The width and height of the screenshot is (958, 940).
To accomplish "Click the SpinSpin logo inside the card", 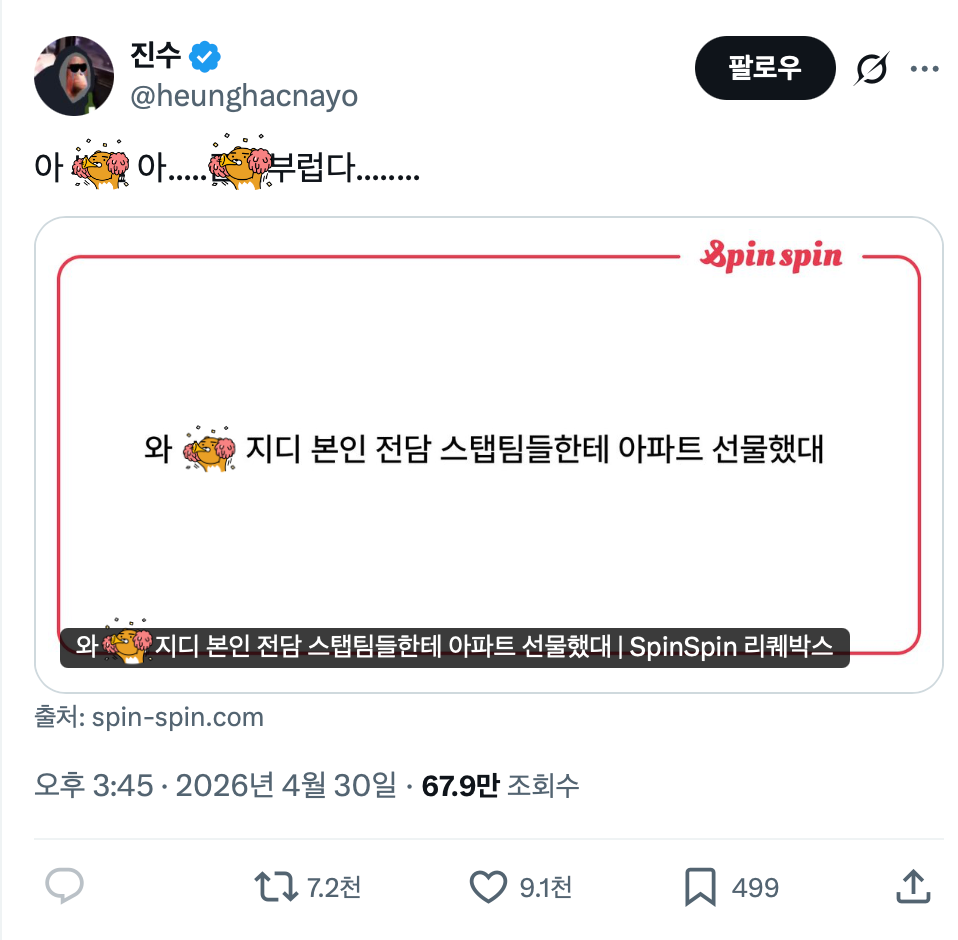I will tap(771, 257).
